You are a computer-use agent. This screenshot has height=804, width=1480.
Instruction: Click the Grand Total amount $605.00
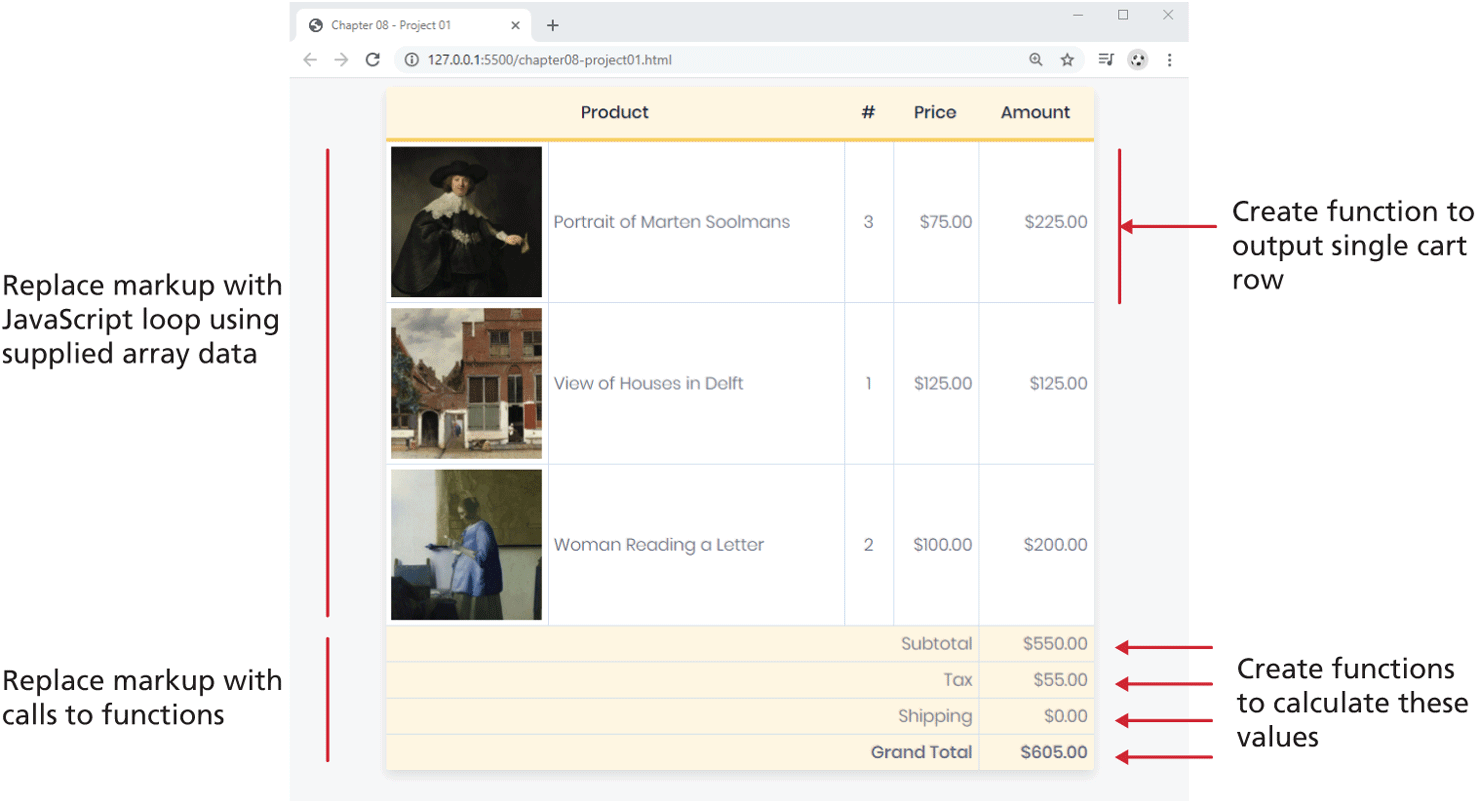(x=1053, y=753)
